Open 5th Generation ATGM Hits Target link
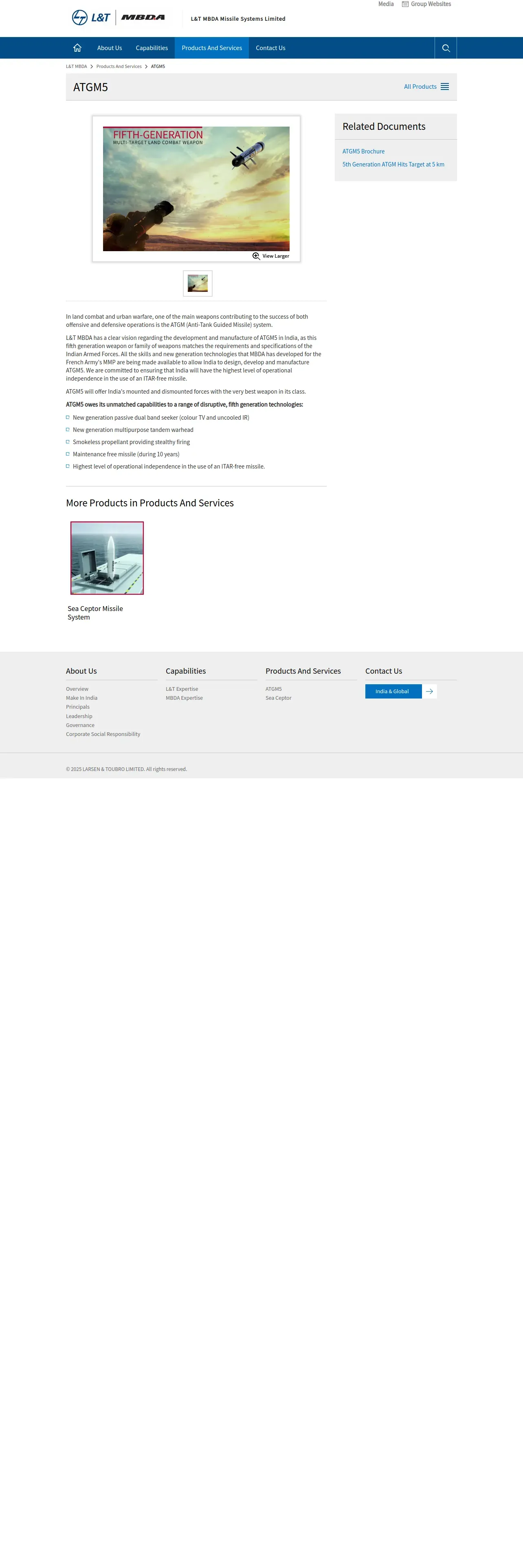Screen dimensions: 523x1568 [393, 164]
